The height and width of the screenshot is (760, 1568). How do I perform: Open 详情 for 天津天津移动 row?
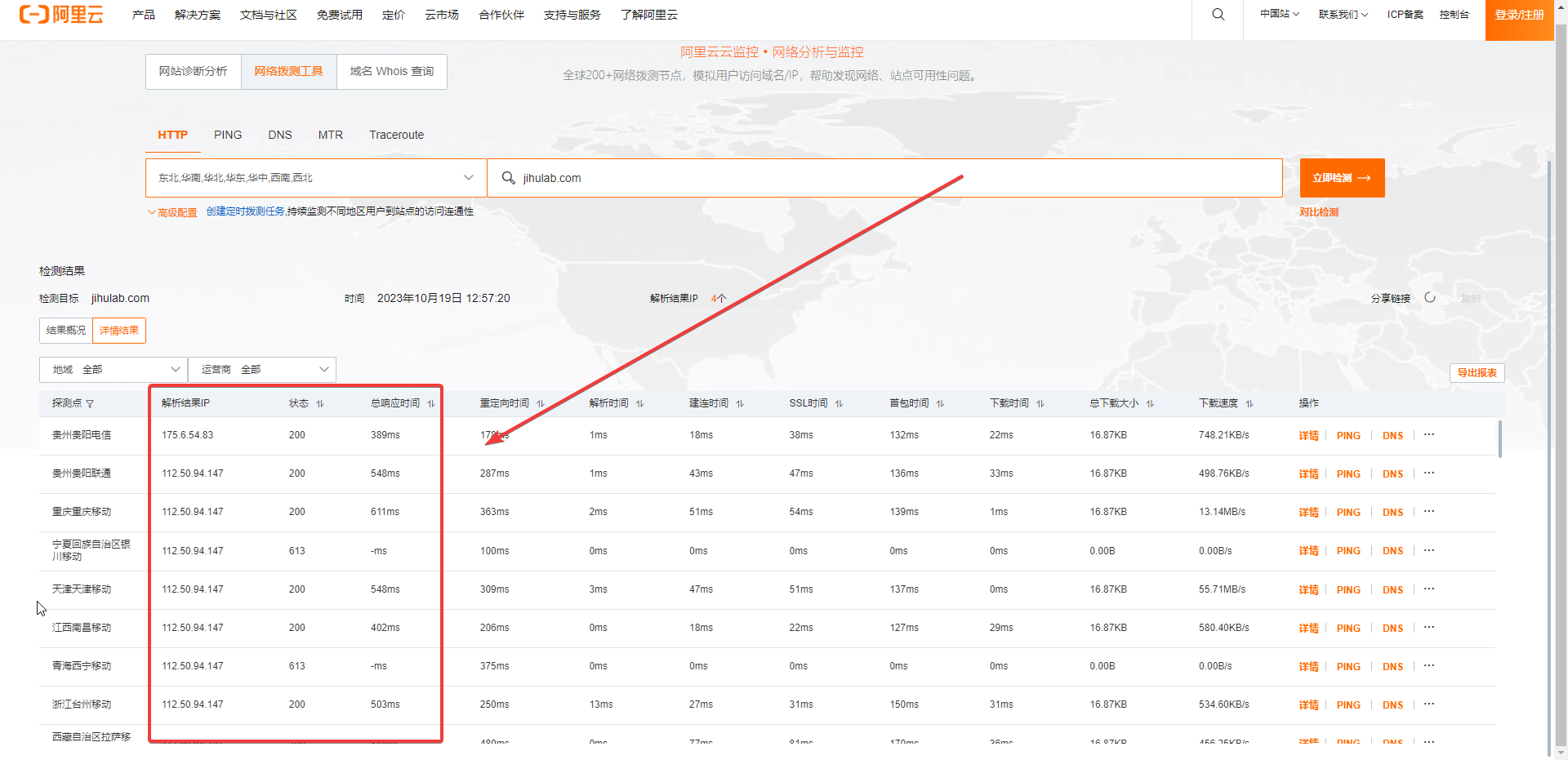point(1309,590)
